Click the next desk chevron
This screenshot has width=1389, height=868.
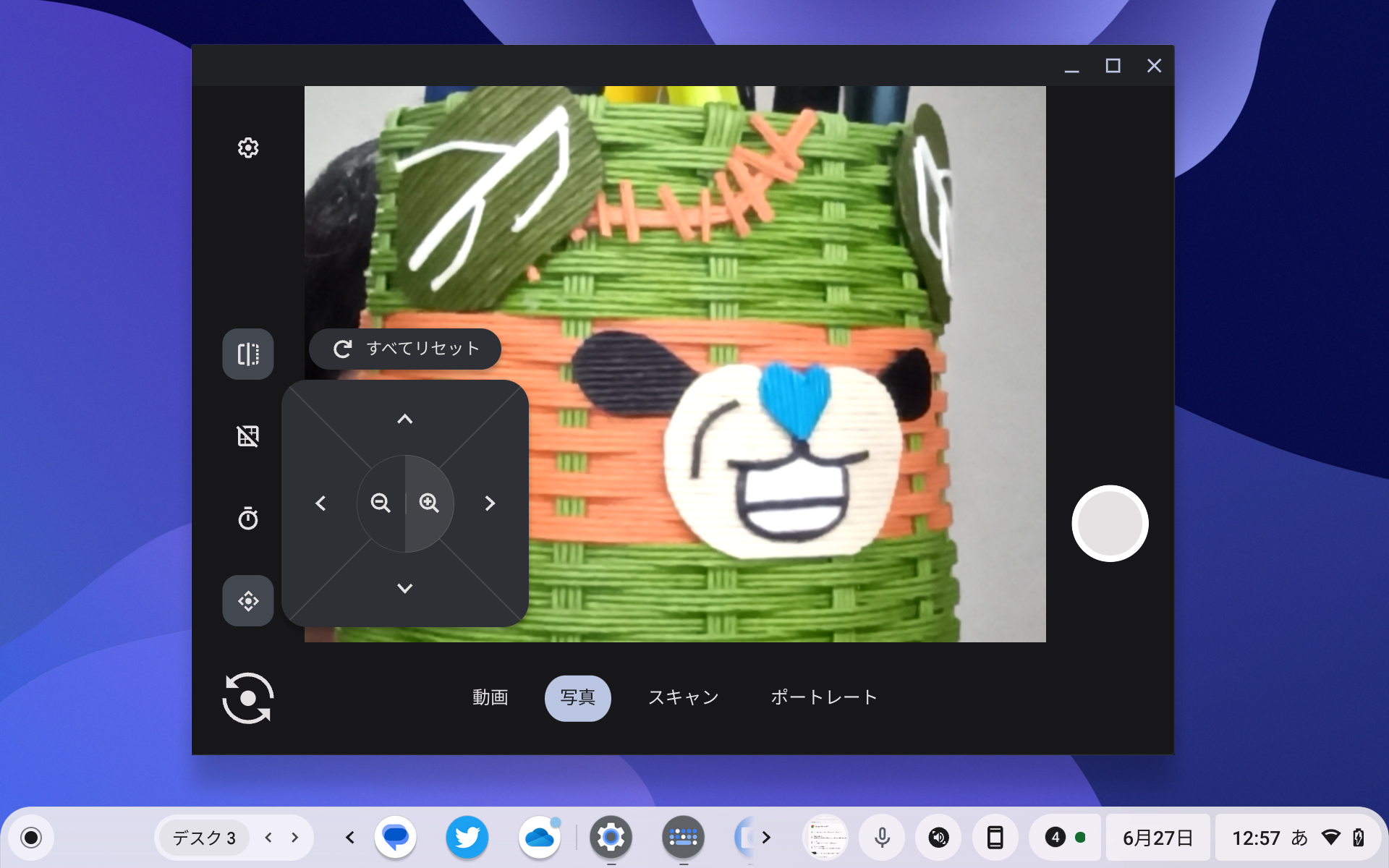coord(294,838)
